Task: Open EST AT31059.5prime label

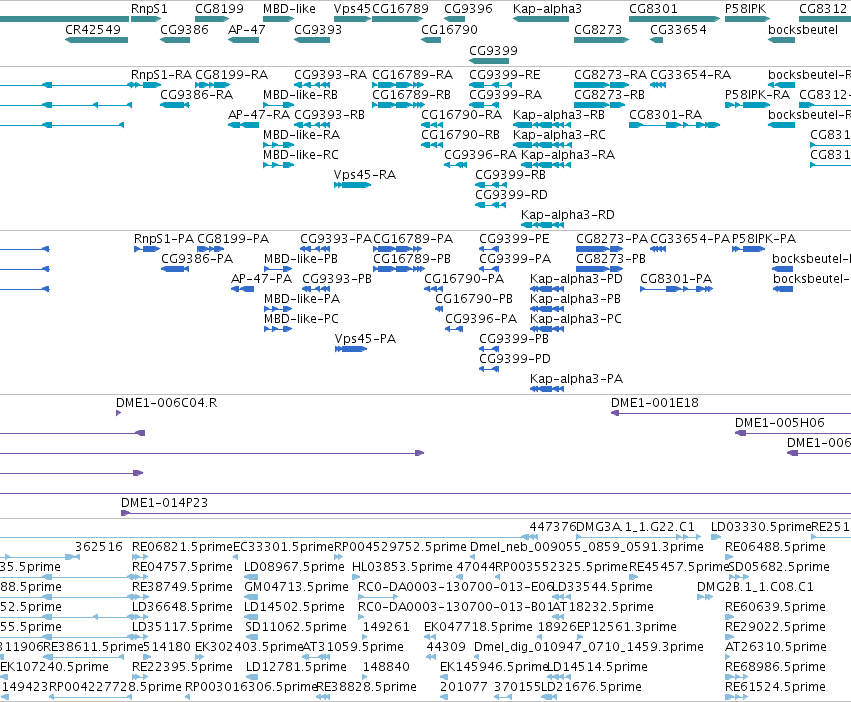Action: (353, 647)
